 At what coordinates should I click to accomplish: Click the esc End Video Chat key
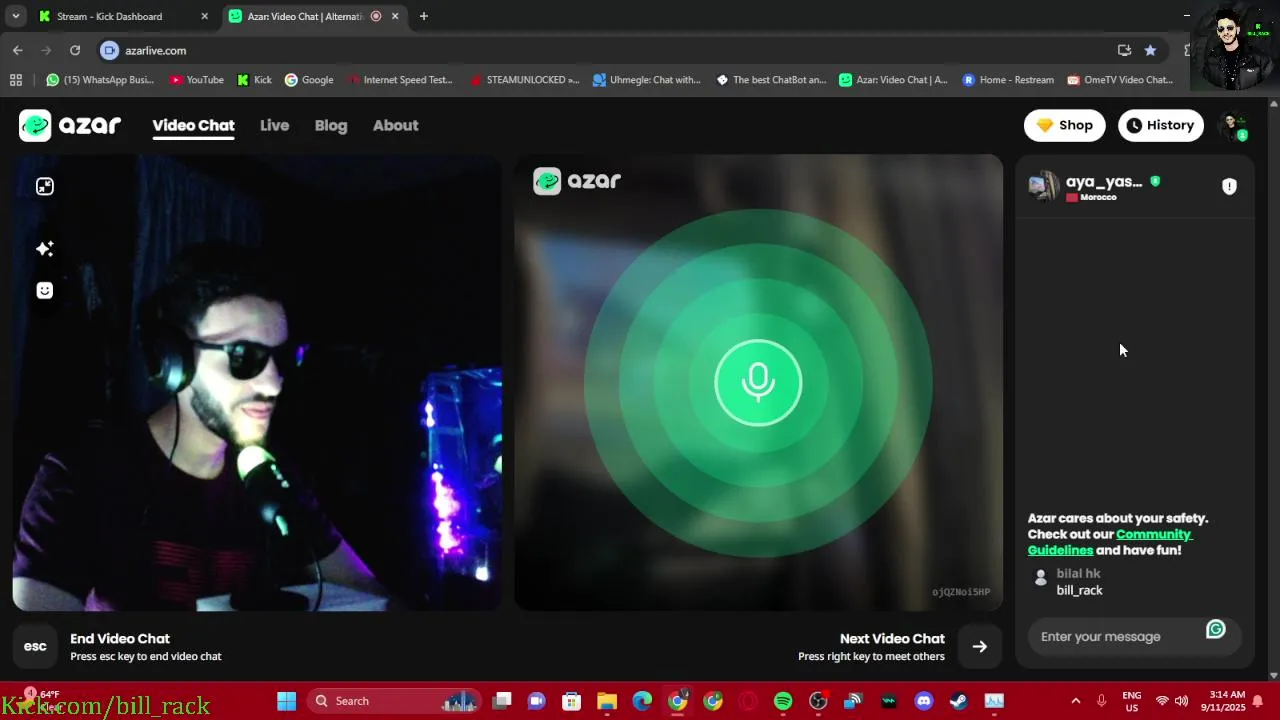(x=35, y=646)
